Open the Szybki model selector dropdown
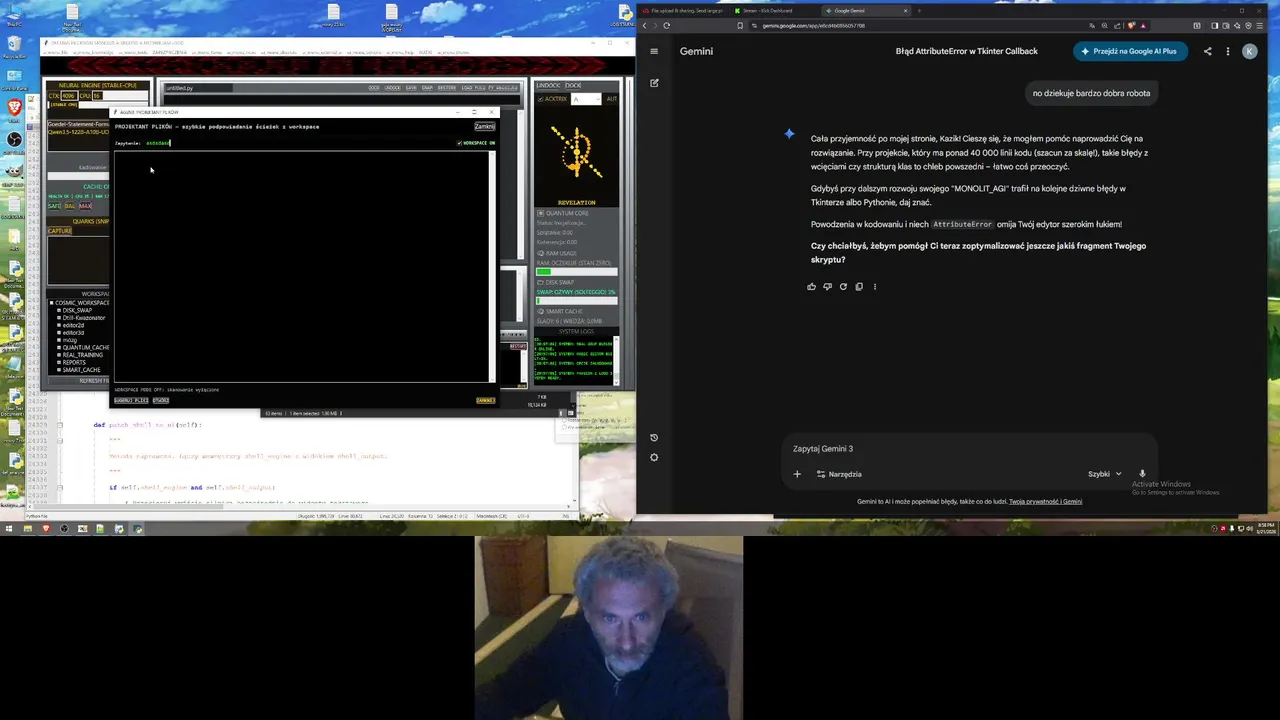1280x720 pixels. (x=1105, y=474)
